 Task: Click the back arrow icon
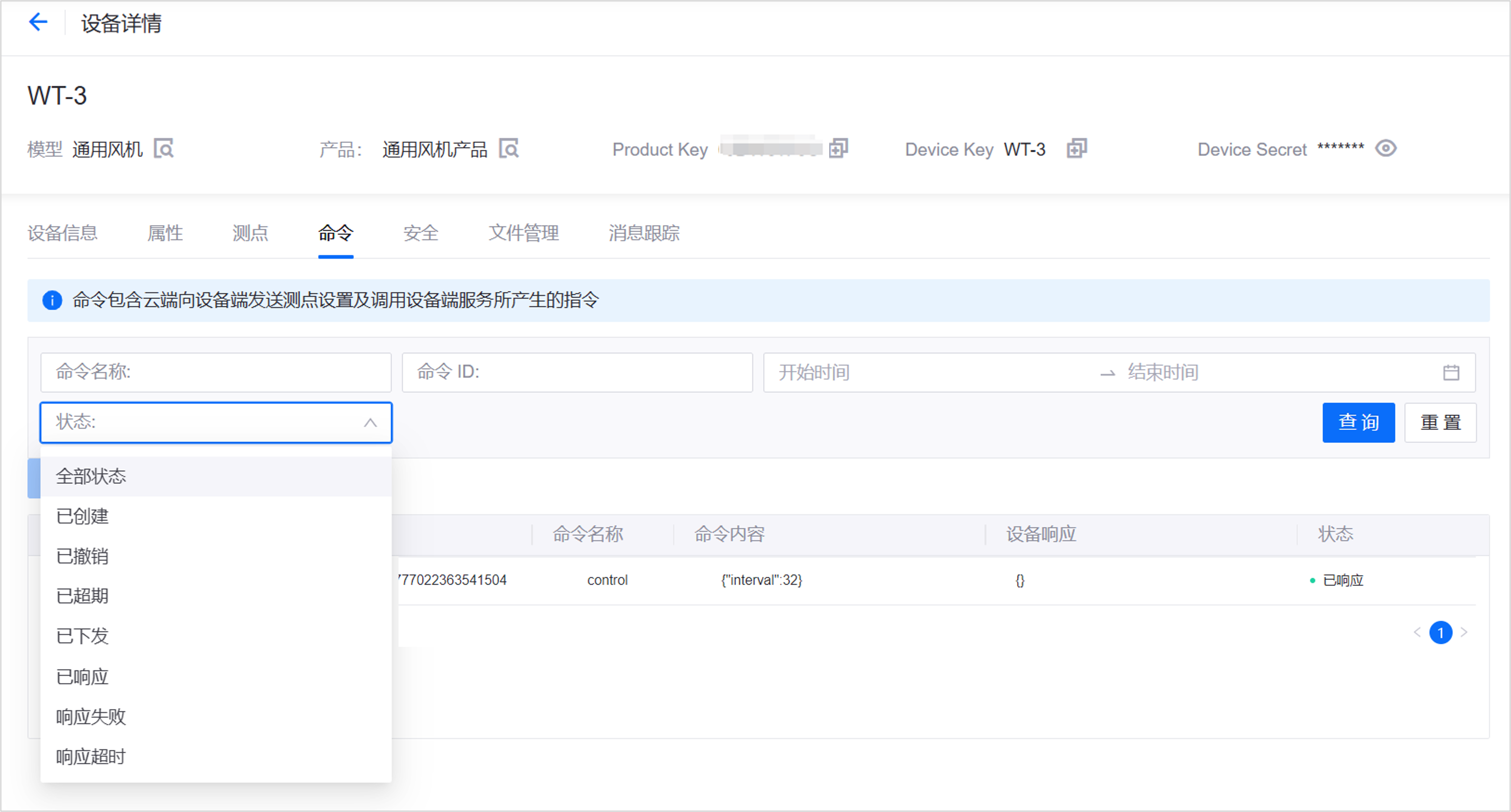38,22
